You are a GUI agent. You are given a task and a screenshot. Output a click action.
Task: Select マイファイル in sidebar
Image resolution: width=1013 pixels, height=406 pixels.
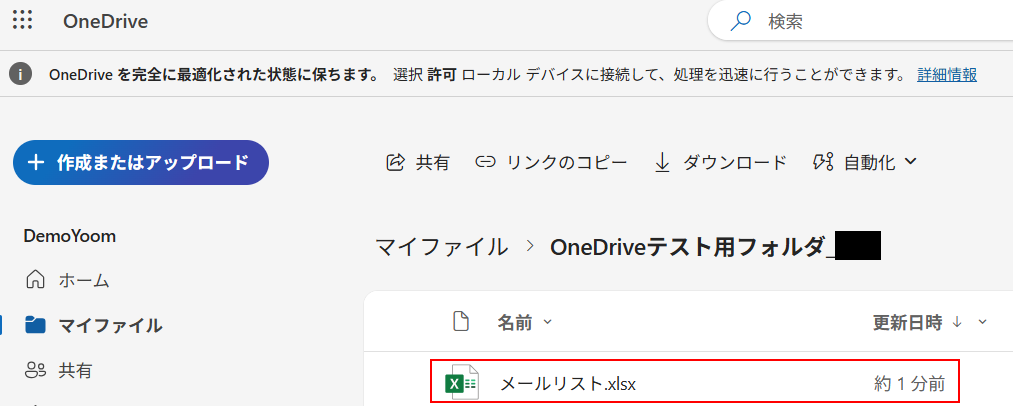point(110,325)
